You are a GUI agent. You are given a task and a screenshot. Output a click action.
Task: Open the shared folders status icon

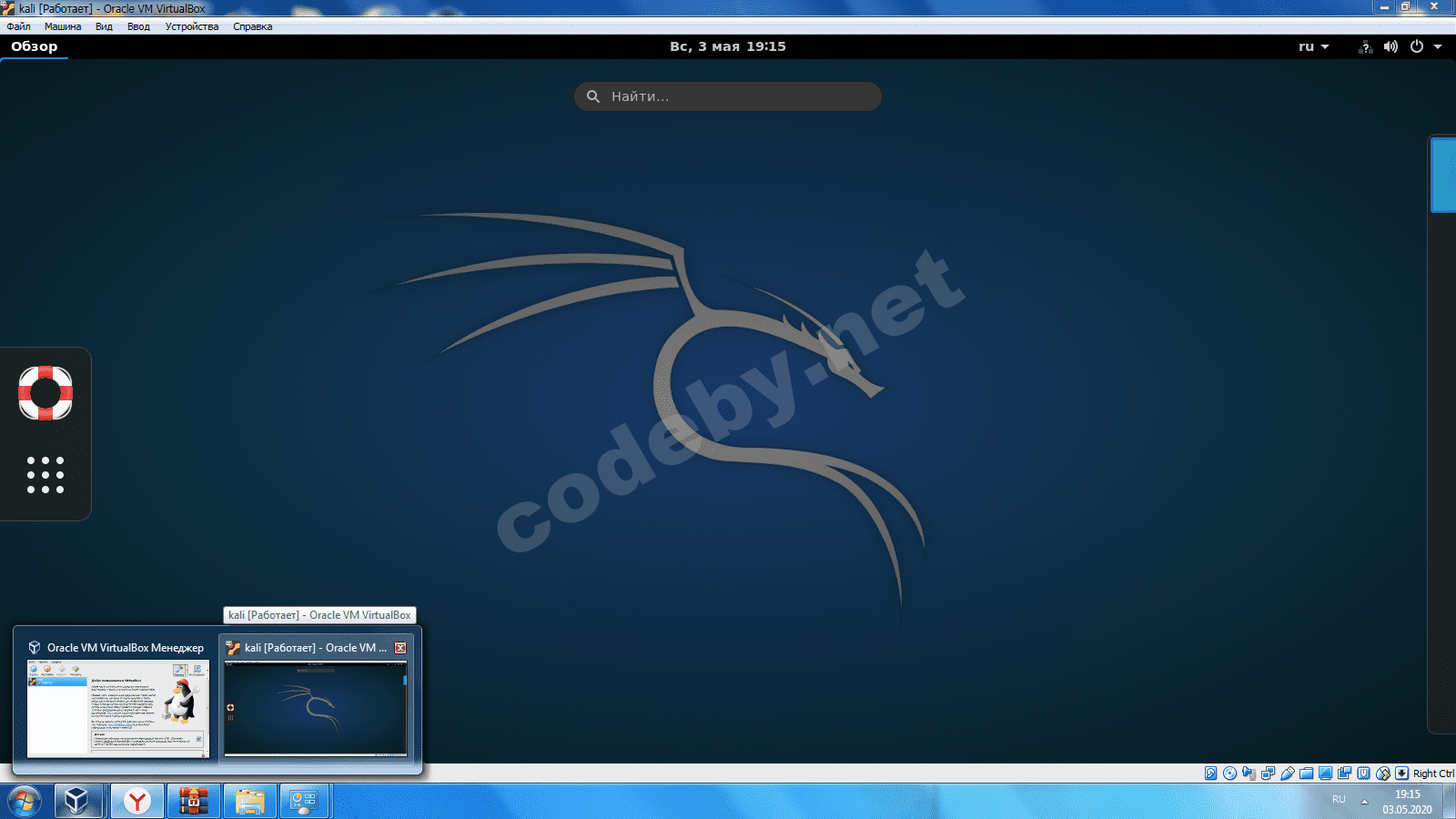pyautogui.click(x=1307, y=773)
